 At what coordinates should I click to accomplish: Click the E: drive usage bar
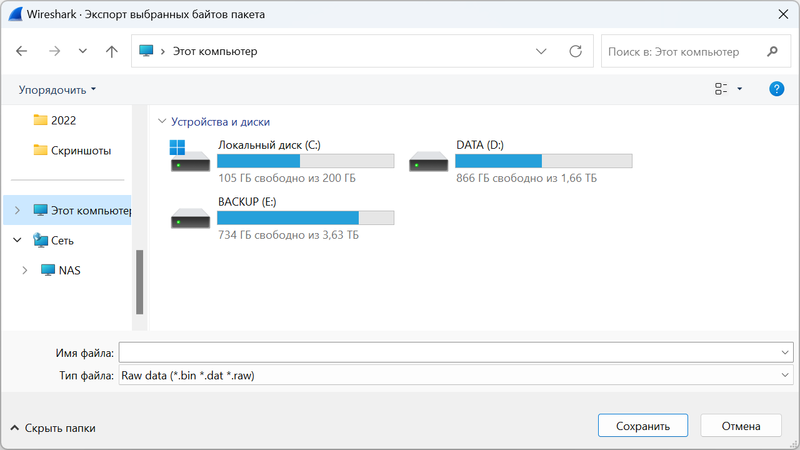coord(306,218)
